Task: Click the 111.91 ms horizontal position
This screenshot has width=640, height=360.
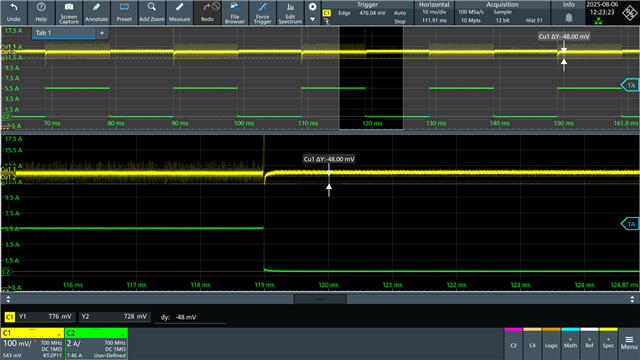Action: (x=434, y=20)
